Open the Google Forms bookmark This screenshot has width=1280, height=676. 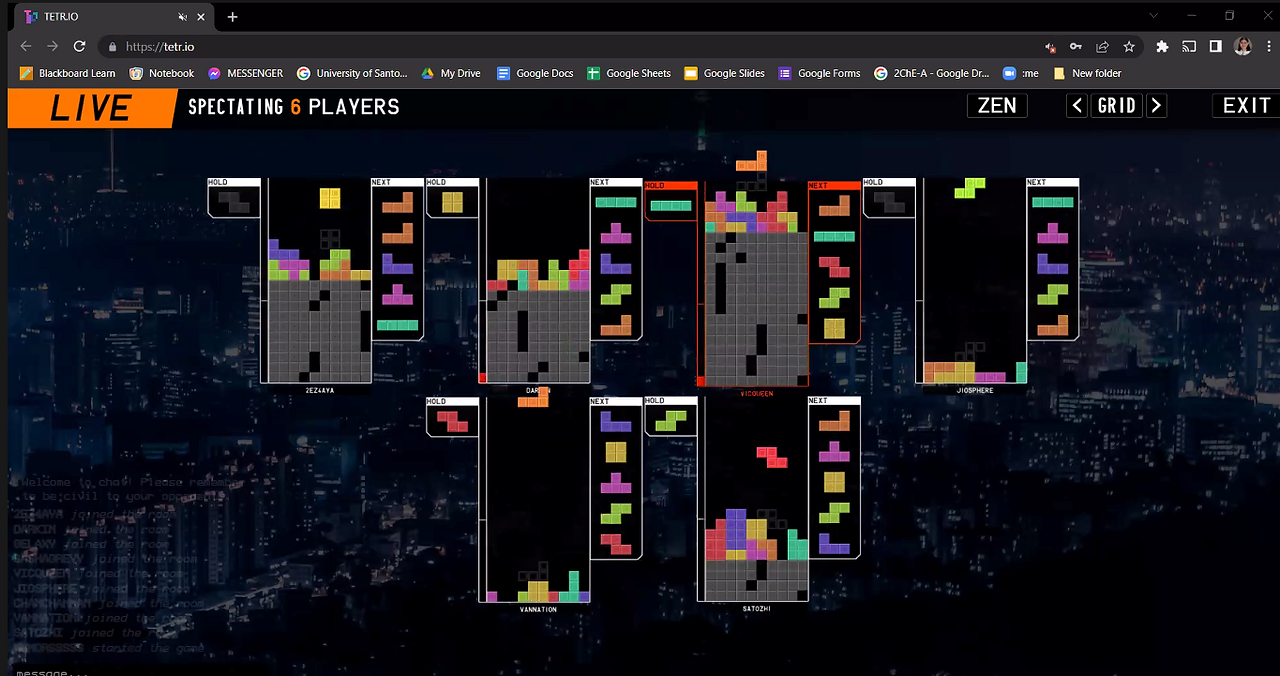(x=819, y=73)
